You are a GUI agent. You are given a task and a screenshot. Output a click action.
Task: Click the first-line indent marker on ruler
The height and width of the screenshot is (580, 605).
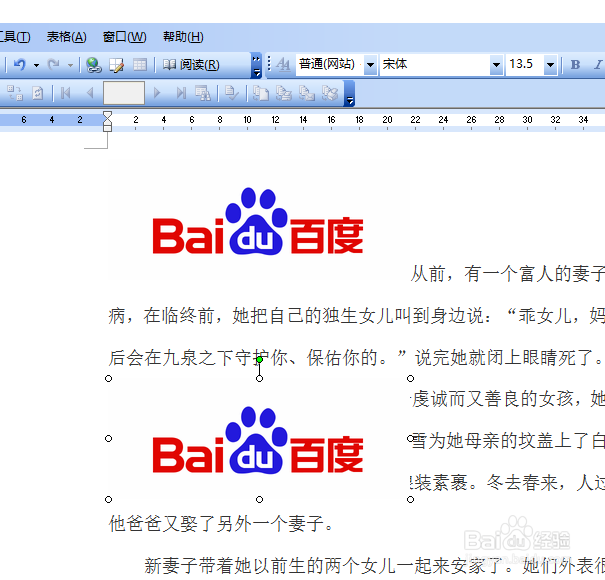pos(107,116)
